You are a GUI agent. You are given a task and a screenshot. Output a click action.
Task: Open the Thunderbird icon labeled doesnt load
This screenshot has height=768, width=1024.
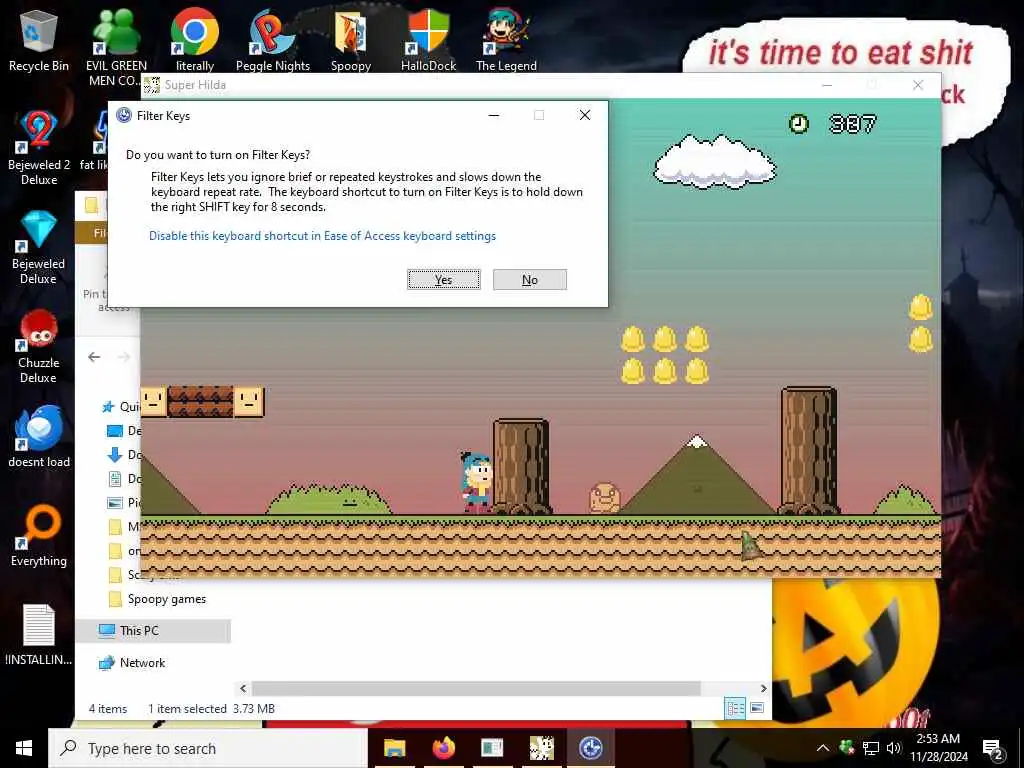point(39,436)
